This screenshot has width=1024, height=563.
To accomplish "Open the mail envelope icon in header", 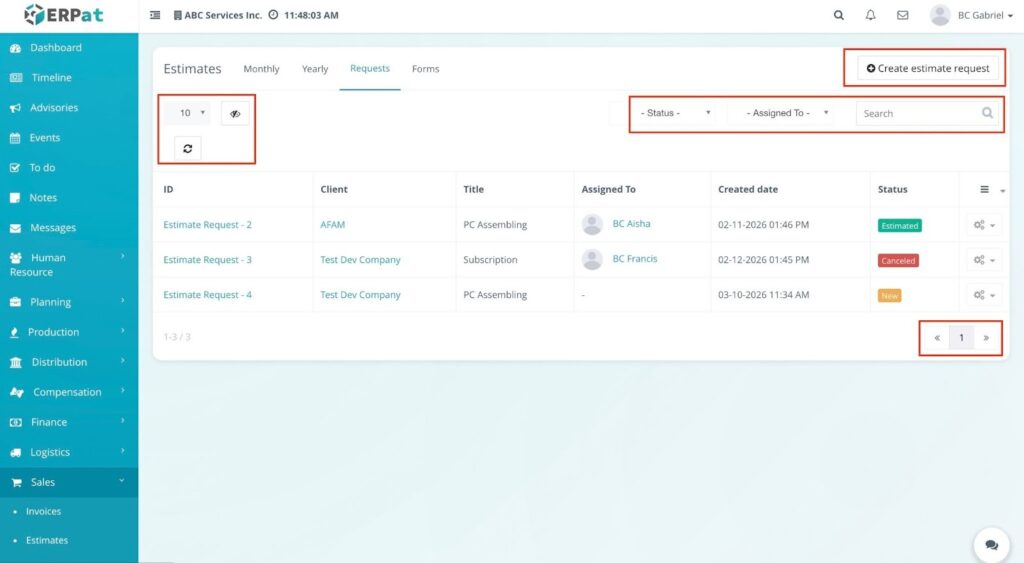I will pos(902,15).
